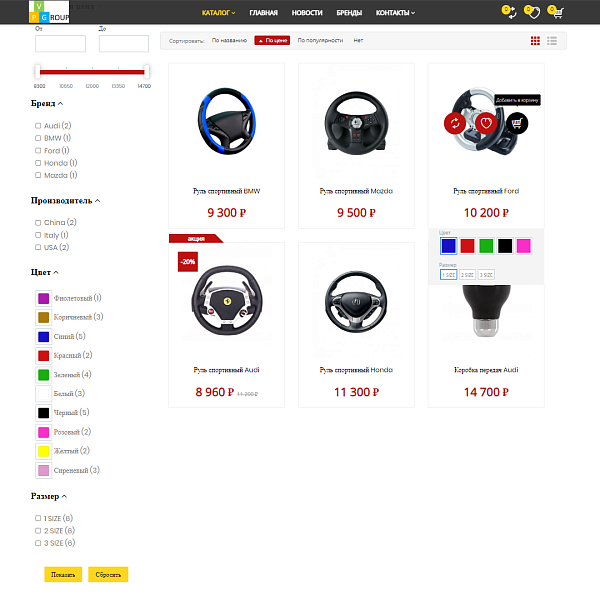The image size is (600, 600).
Task: Sort products by name
Action: 229,40
